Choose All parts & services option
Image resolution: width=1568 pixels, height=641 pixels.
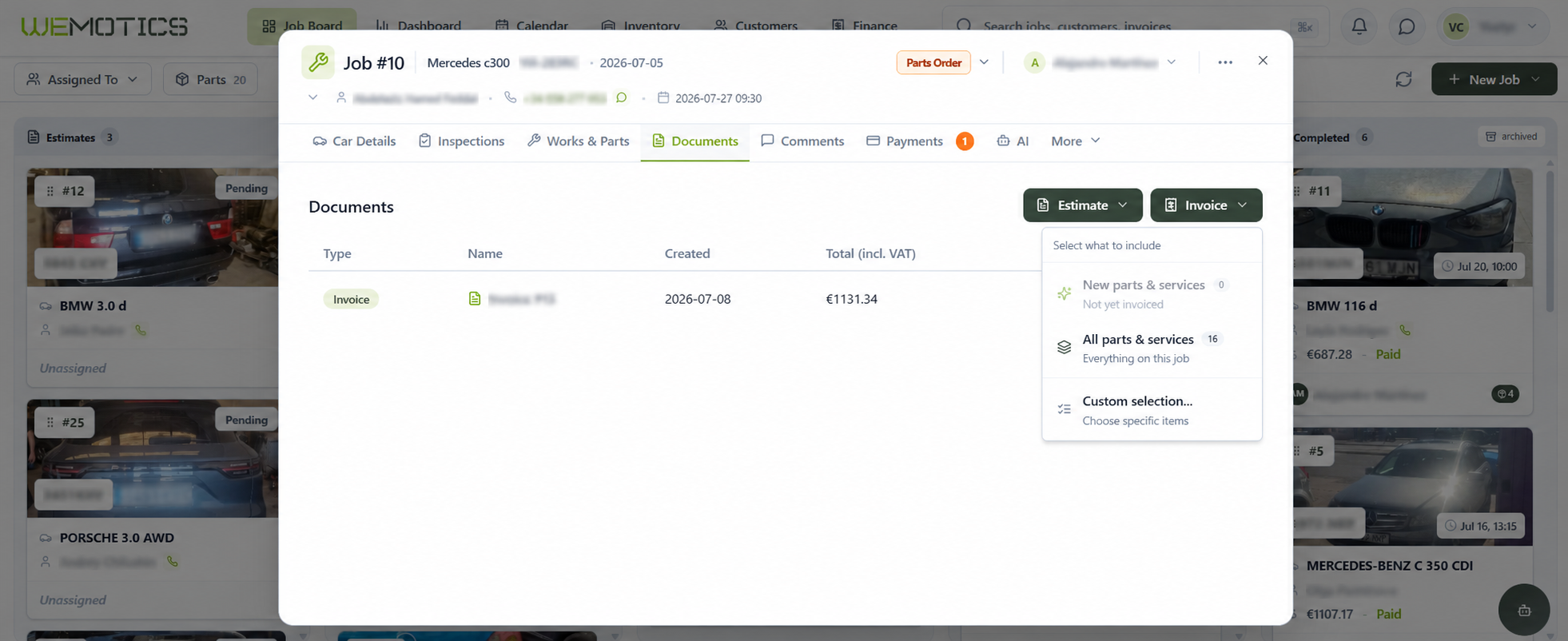coord(1152,348)
